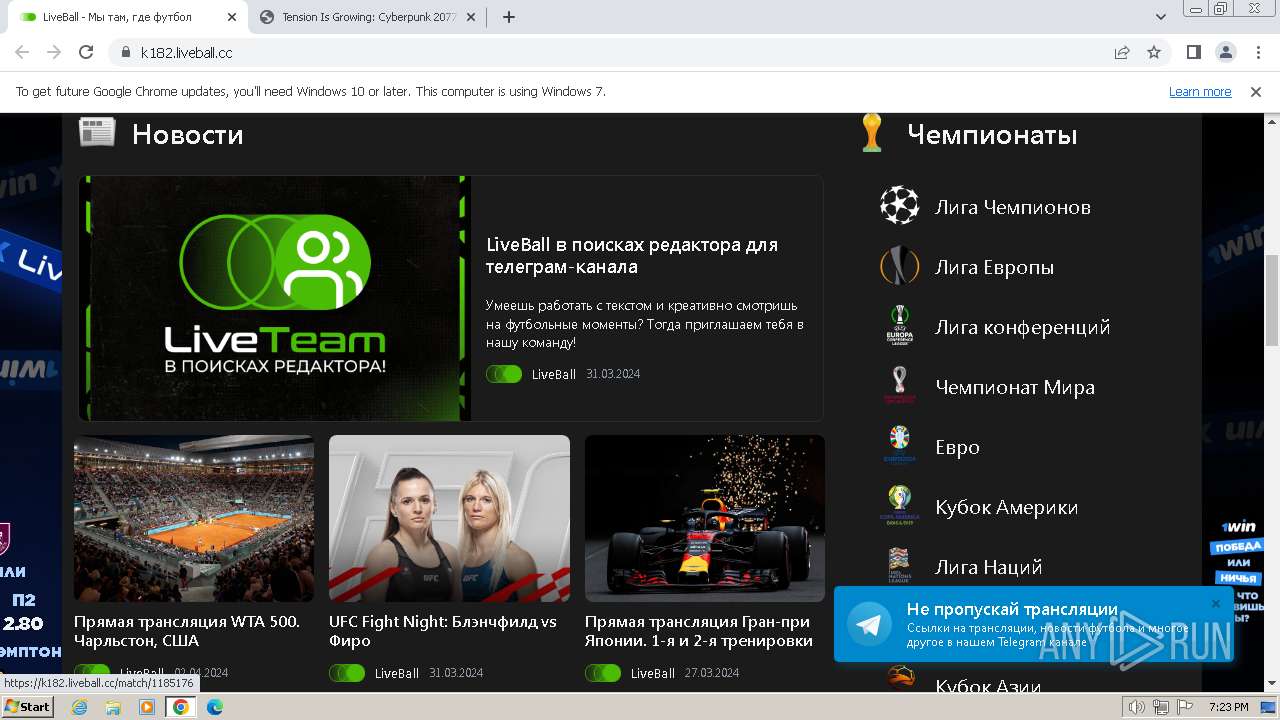This screenshot has height=720, width=1280.
Task: Click LiveBall author logo under UFC article
Action: 347,673
